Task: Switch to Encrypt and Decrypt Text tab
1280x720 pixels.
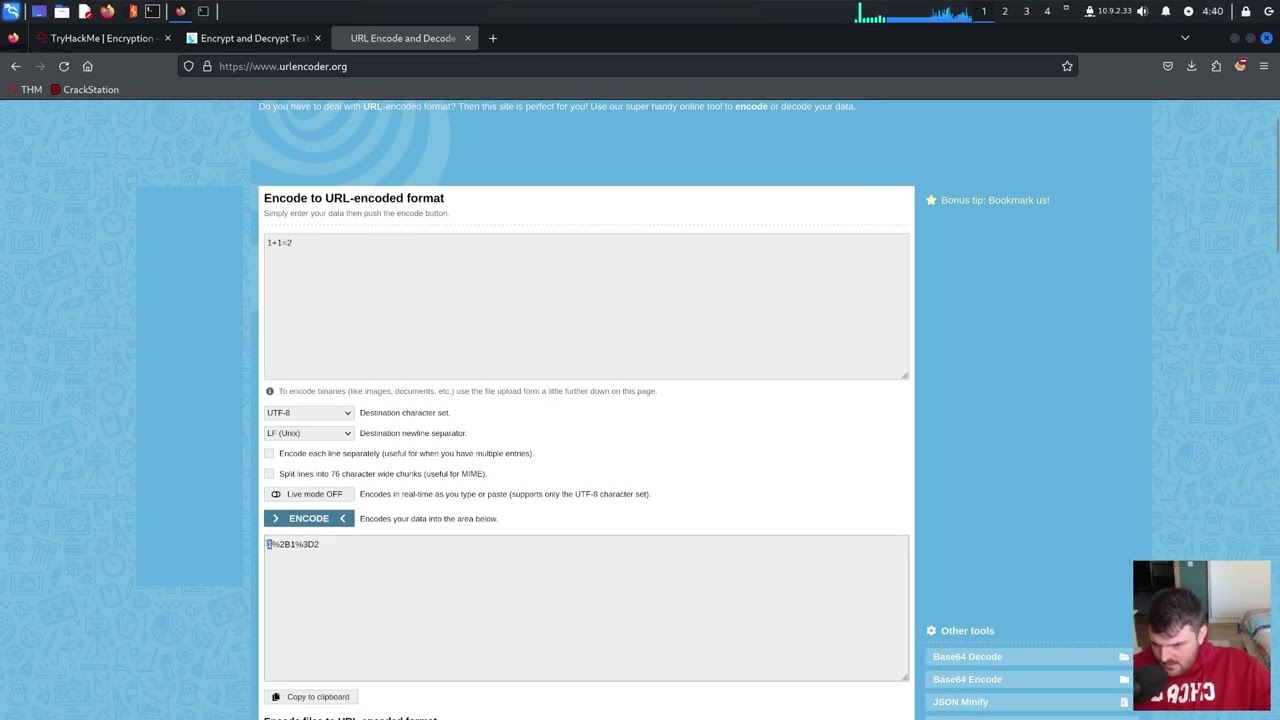Action: point(254,38)
